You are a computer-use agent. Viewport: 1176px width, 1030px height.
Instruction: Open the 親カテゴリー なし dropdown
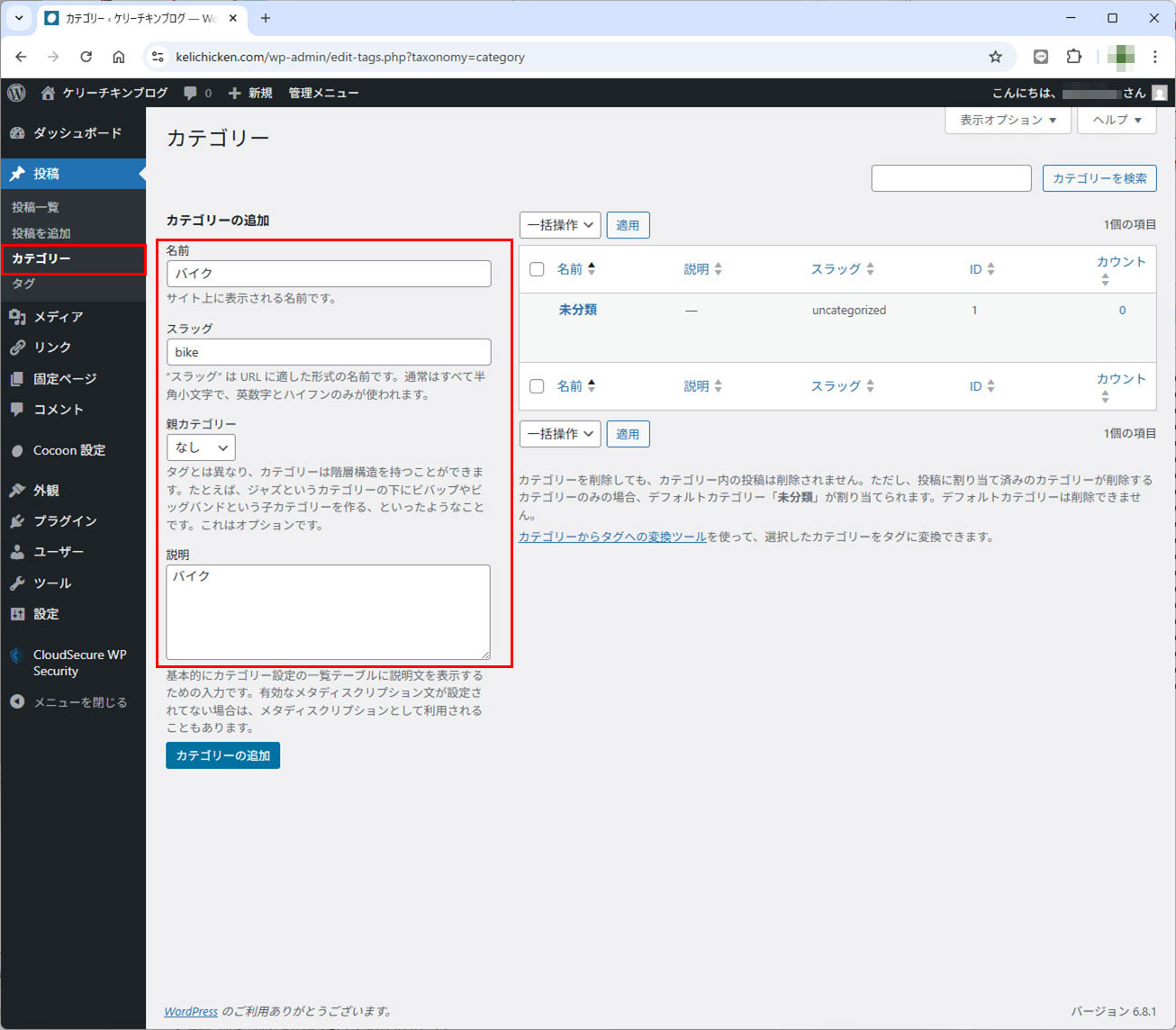tap(201, 447)
